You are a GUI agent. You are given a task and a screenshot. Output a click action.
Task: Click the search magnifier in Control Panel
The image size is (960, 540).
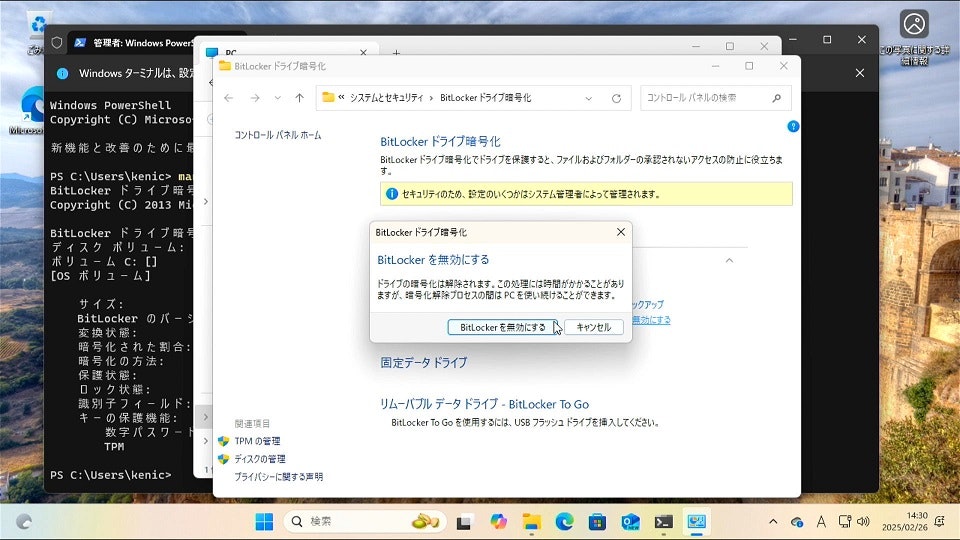(x=776, y=98)
